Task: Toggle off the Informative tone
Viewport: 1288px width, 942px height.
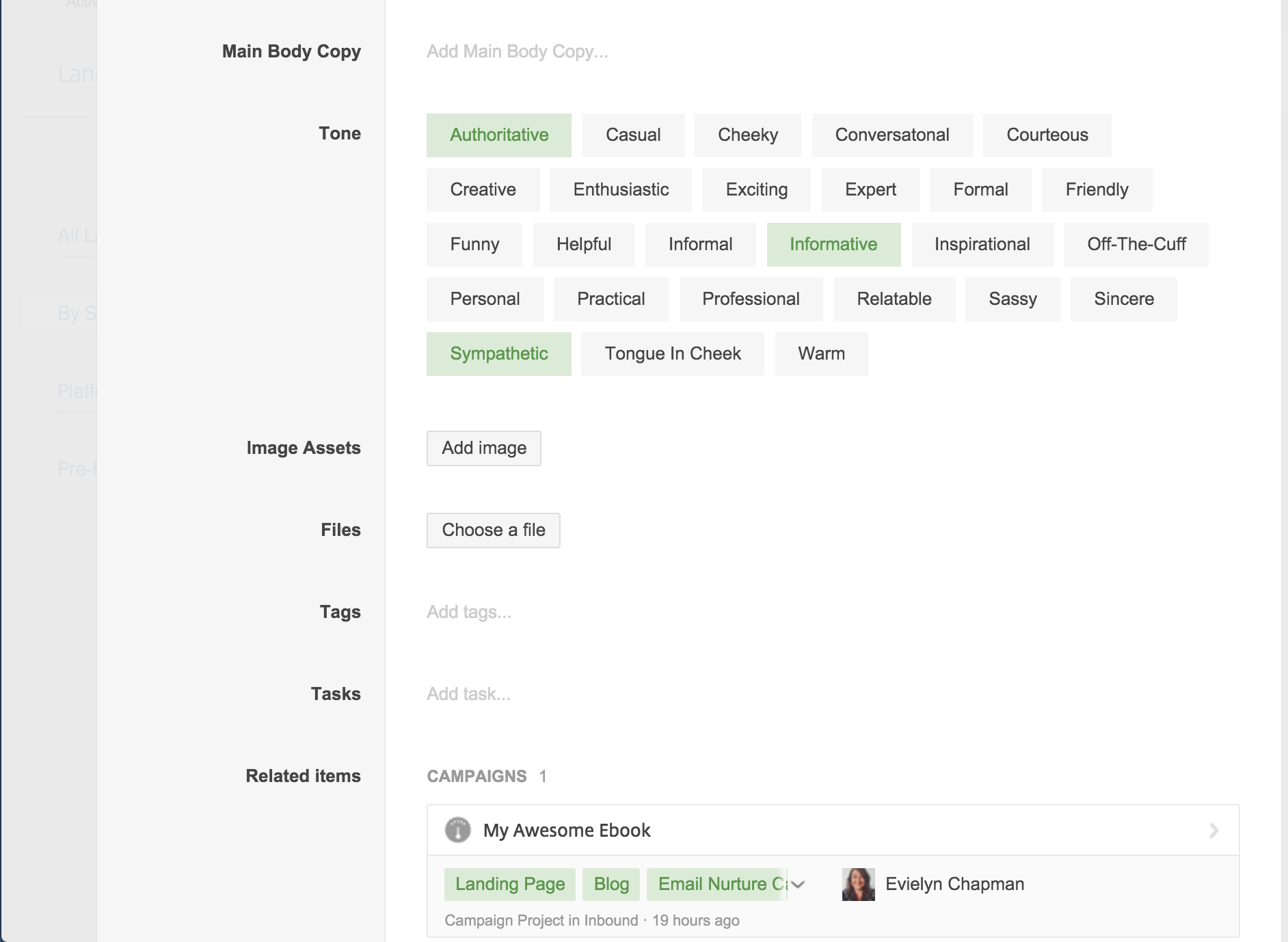Action: (833, 244)
